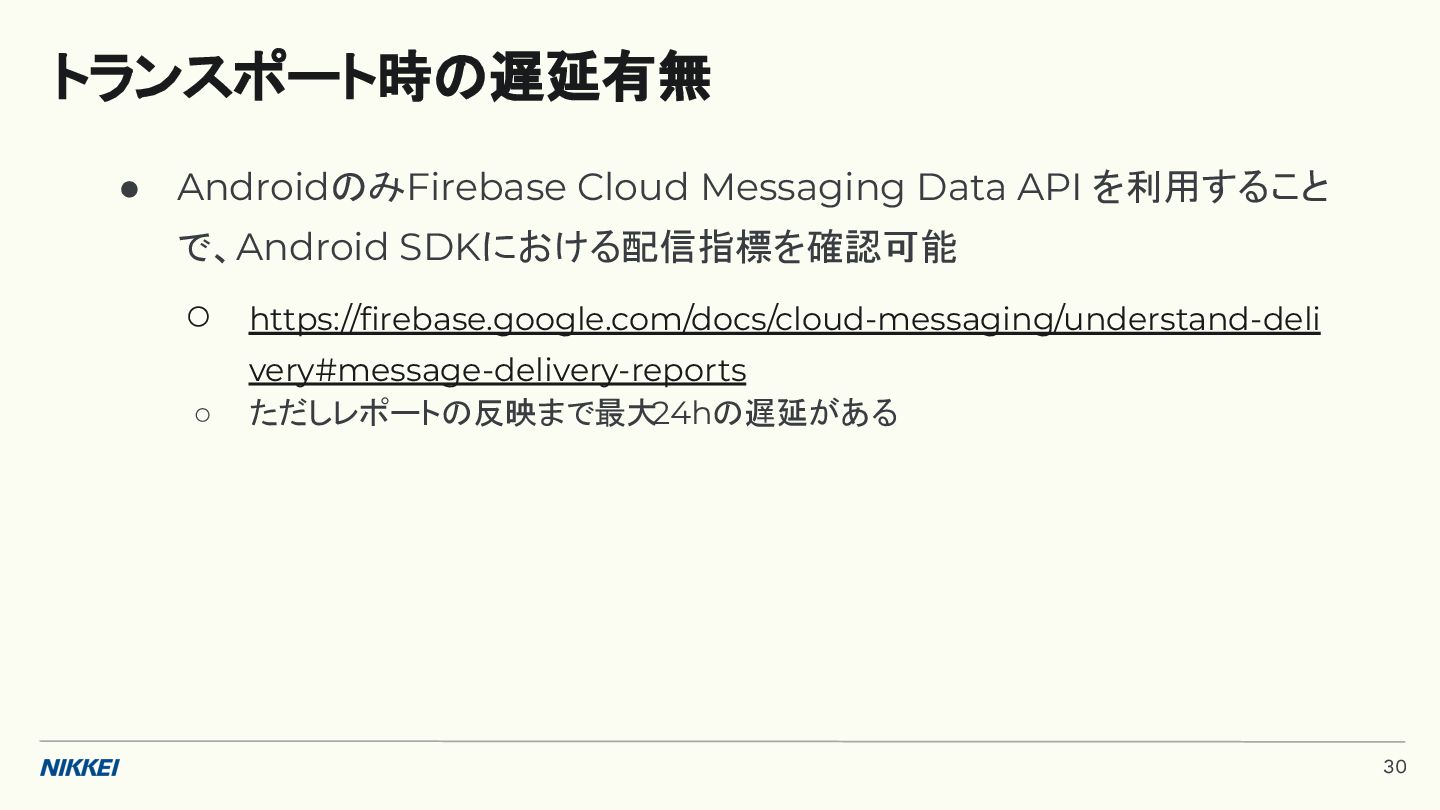The image size is (1440, 810).
Task: Click the sentence ただしレポートの反映まで
Action: click(421, 412)
